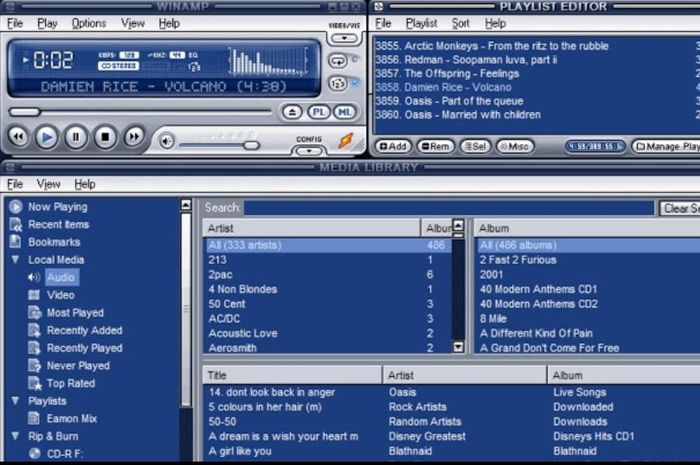Click the sidebar scrollbar up arrow
Viewport: 700px width, 465px height.
point(186,205)
